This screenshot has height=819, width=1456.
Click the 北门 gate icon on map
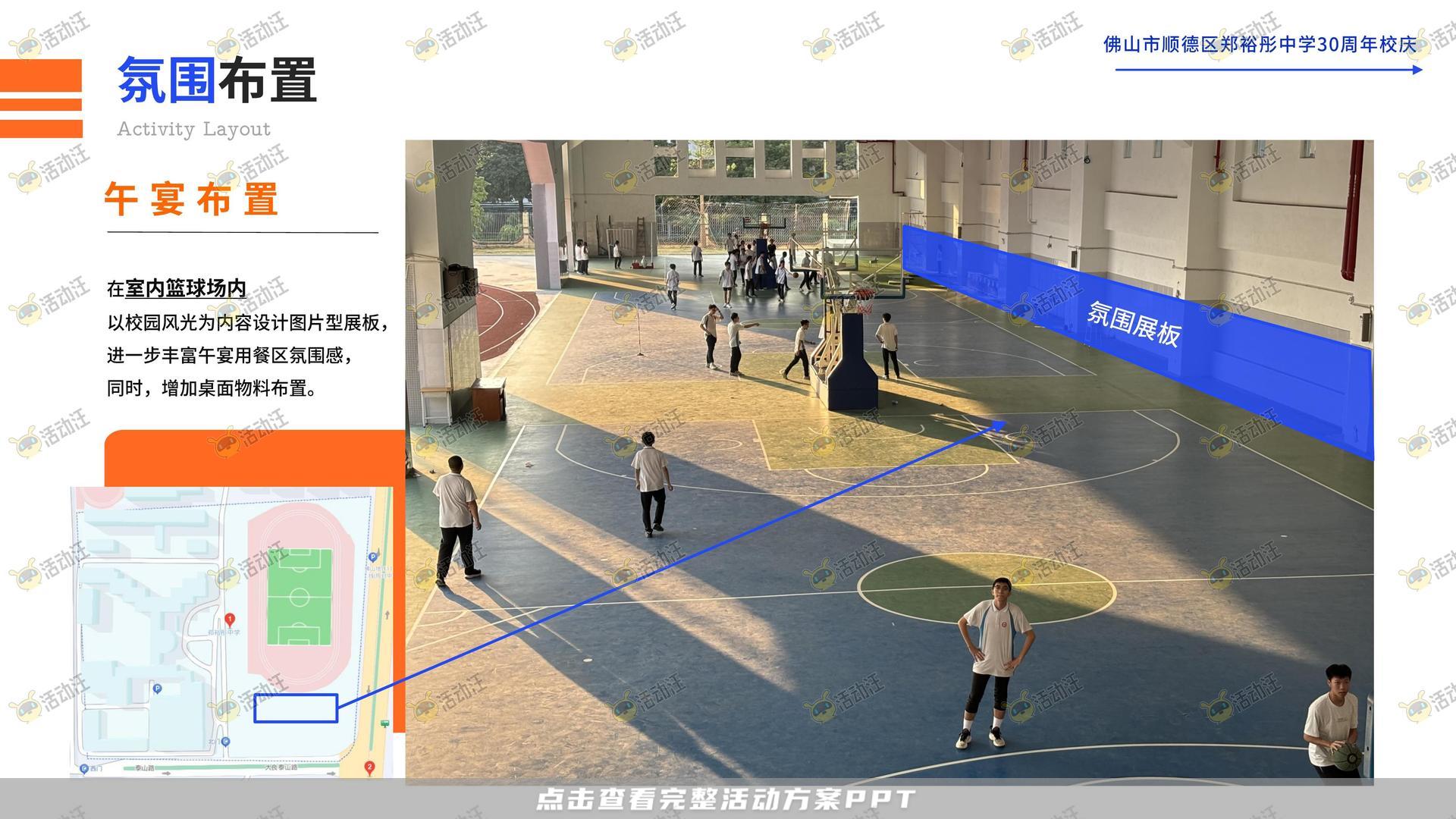(227, 742)
